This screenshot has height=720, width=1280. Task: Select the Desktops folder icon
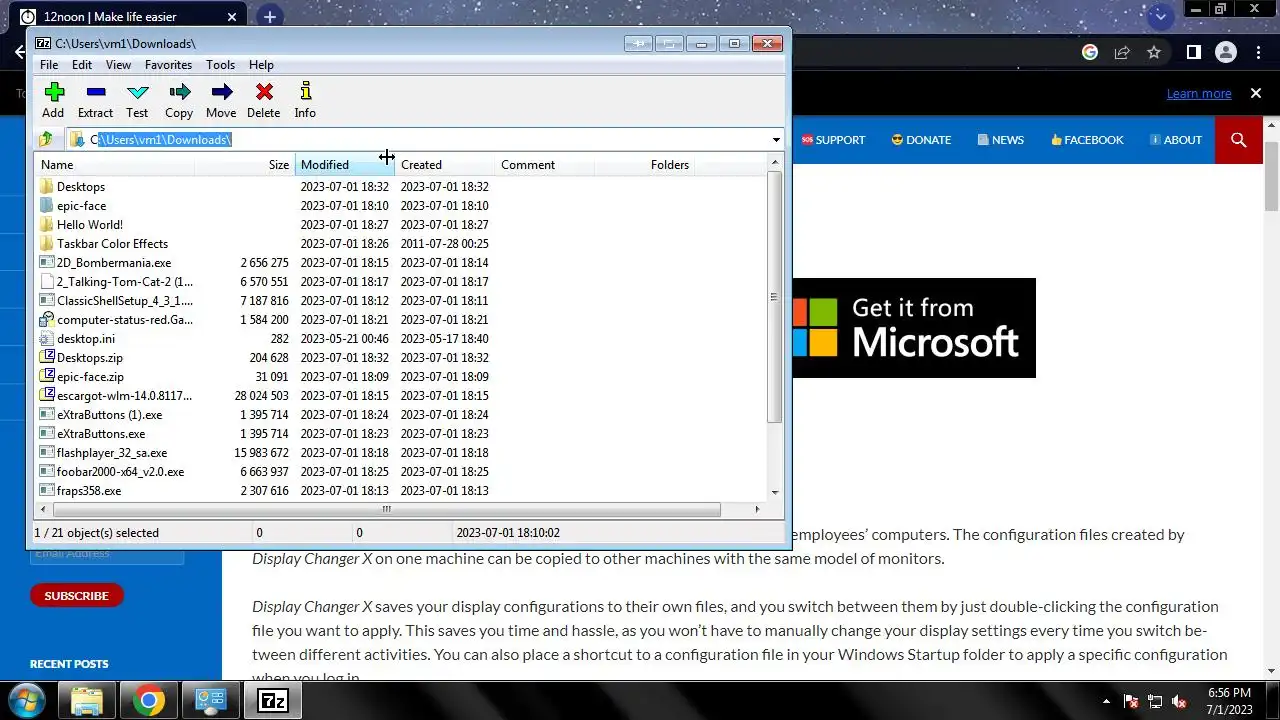47,187
